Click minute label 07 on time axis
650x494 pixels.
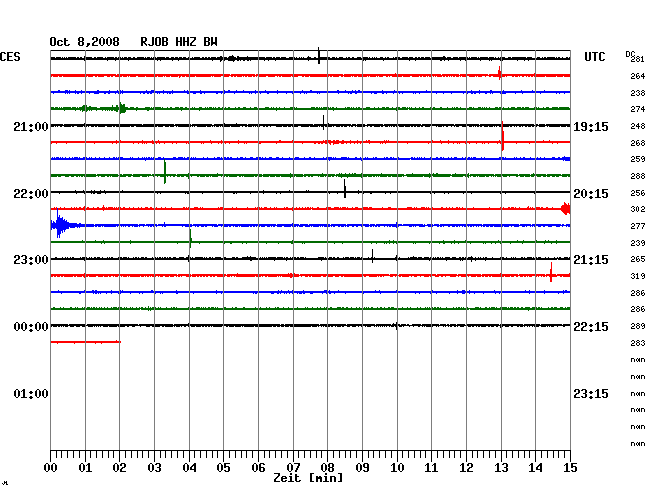point(293,468)
